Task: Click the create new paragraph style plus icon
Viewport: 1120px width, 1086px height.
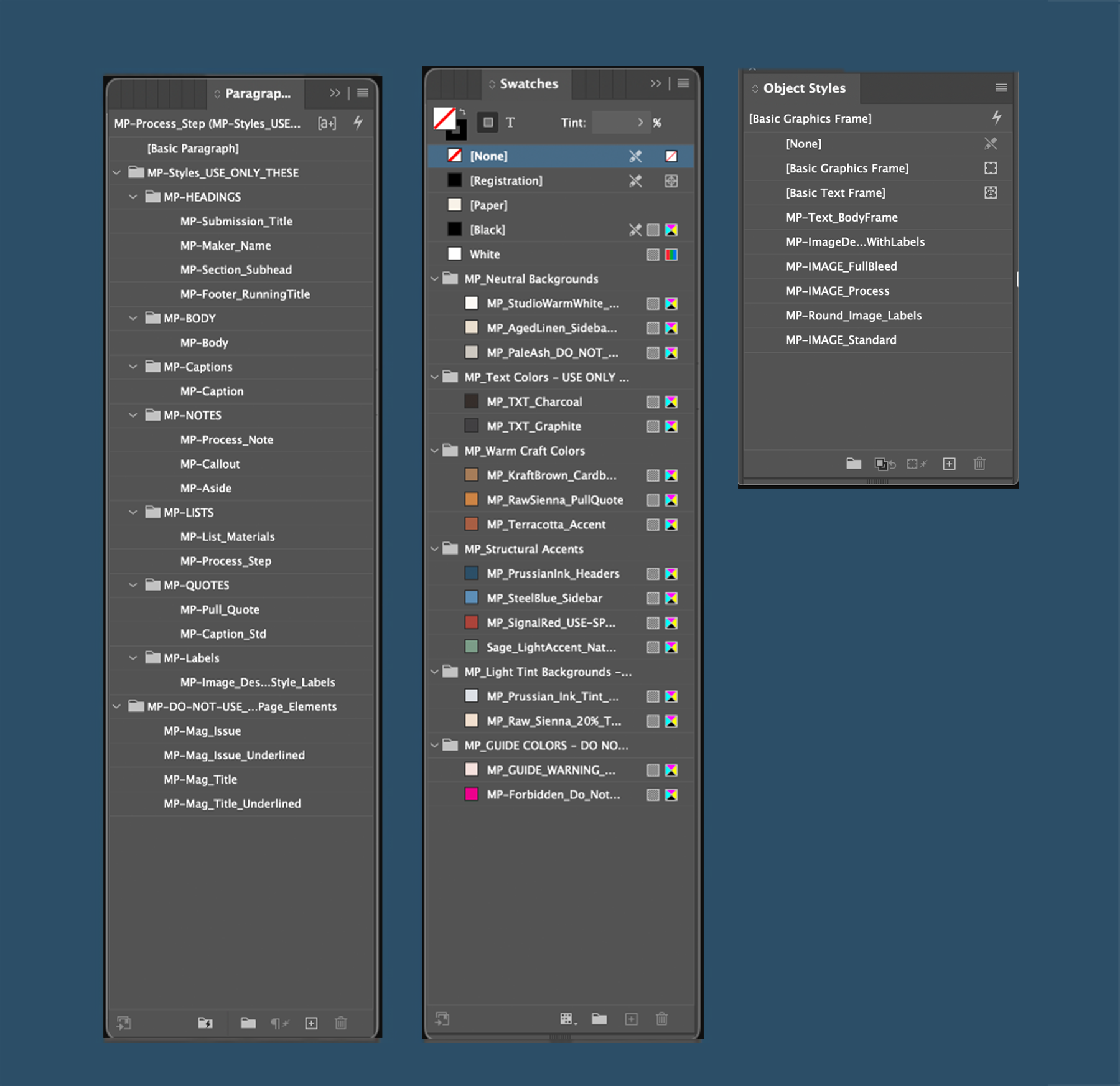Action: (x=311, y=1023)
